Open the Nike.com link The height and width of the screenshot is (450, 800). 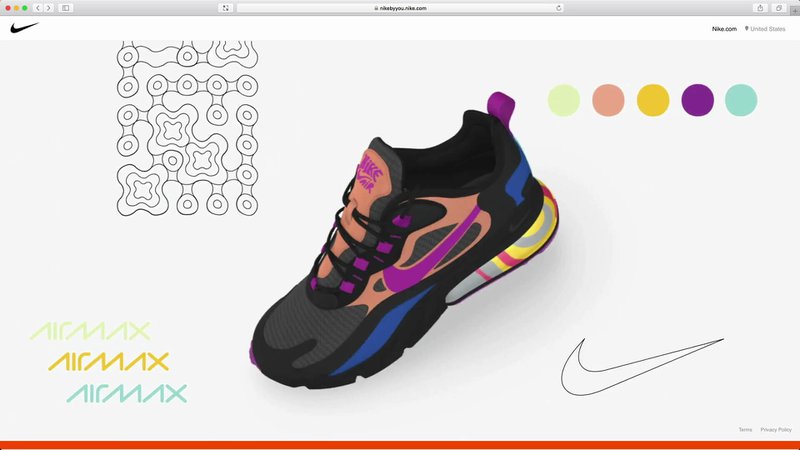[x=724, y=29]
